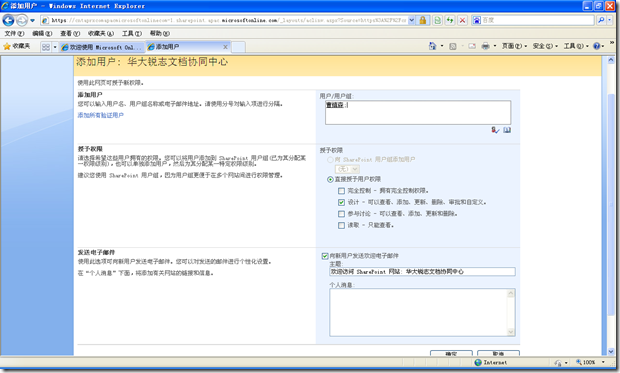620x373 pixels.
Task: Click in the 用户/用户组 text box
Action: click(418, 112)
